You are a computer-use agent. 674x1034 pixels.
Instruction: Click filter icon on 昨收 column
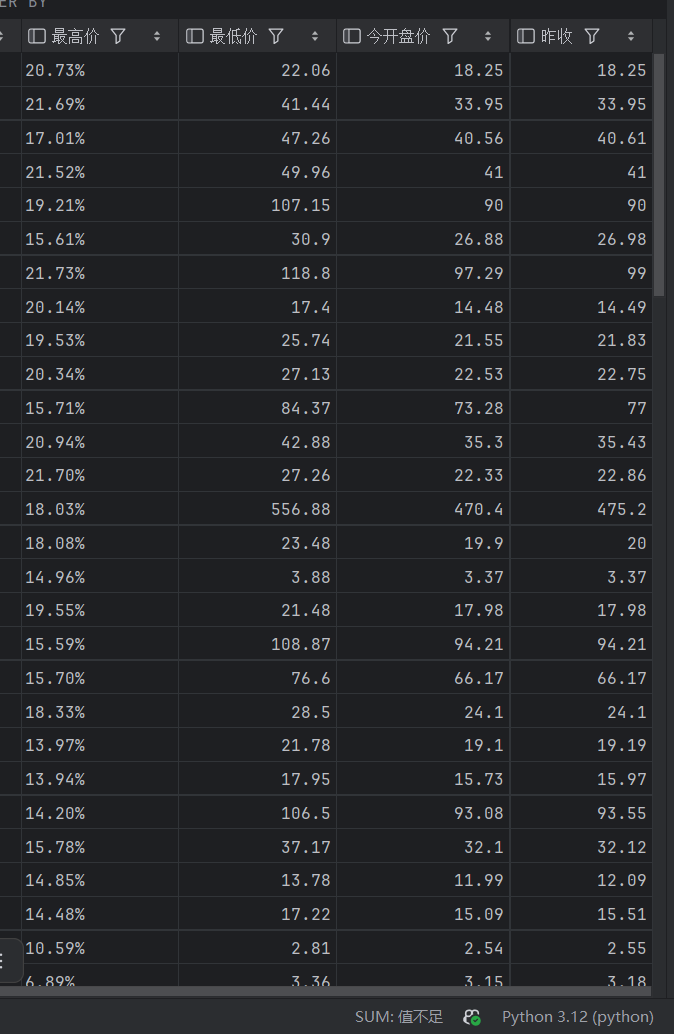pos(592,36)
